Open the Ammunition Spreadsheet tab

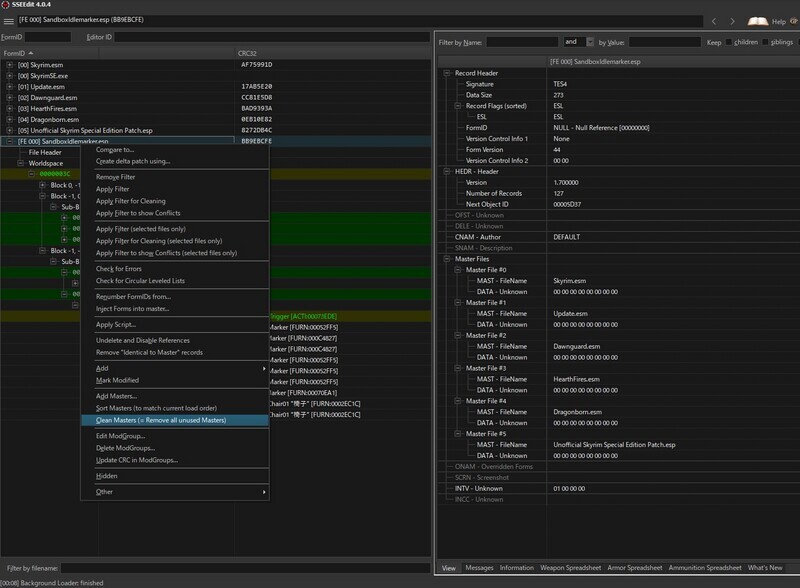pos(705,568)
